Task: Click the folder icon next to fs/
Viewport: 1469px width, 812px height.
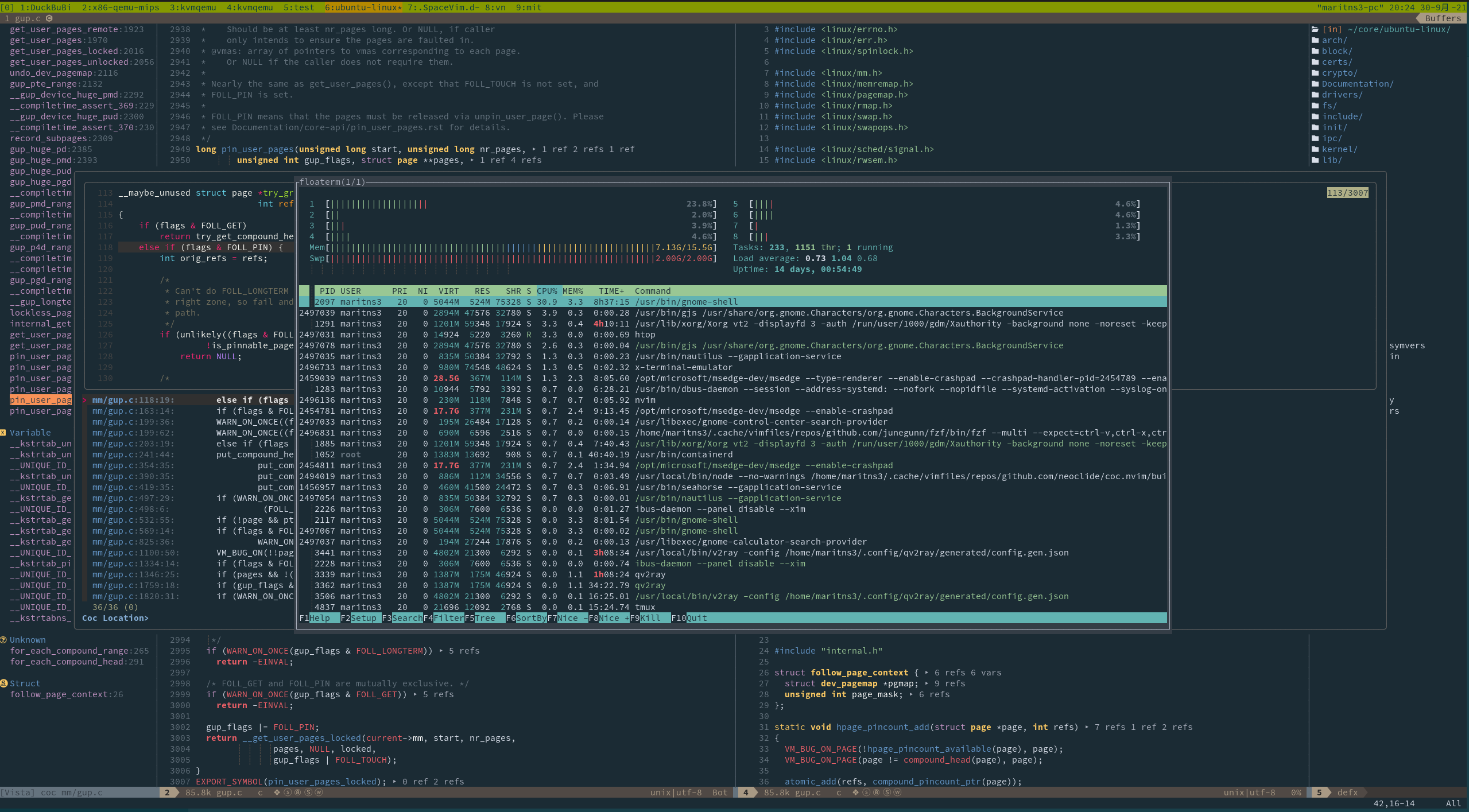Action: 1315,106
